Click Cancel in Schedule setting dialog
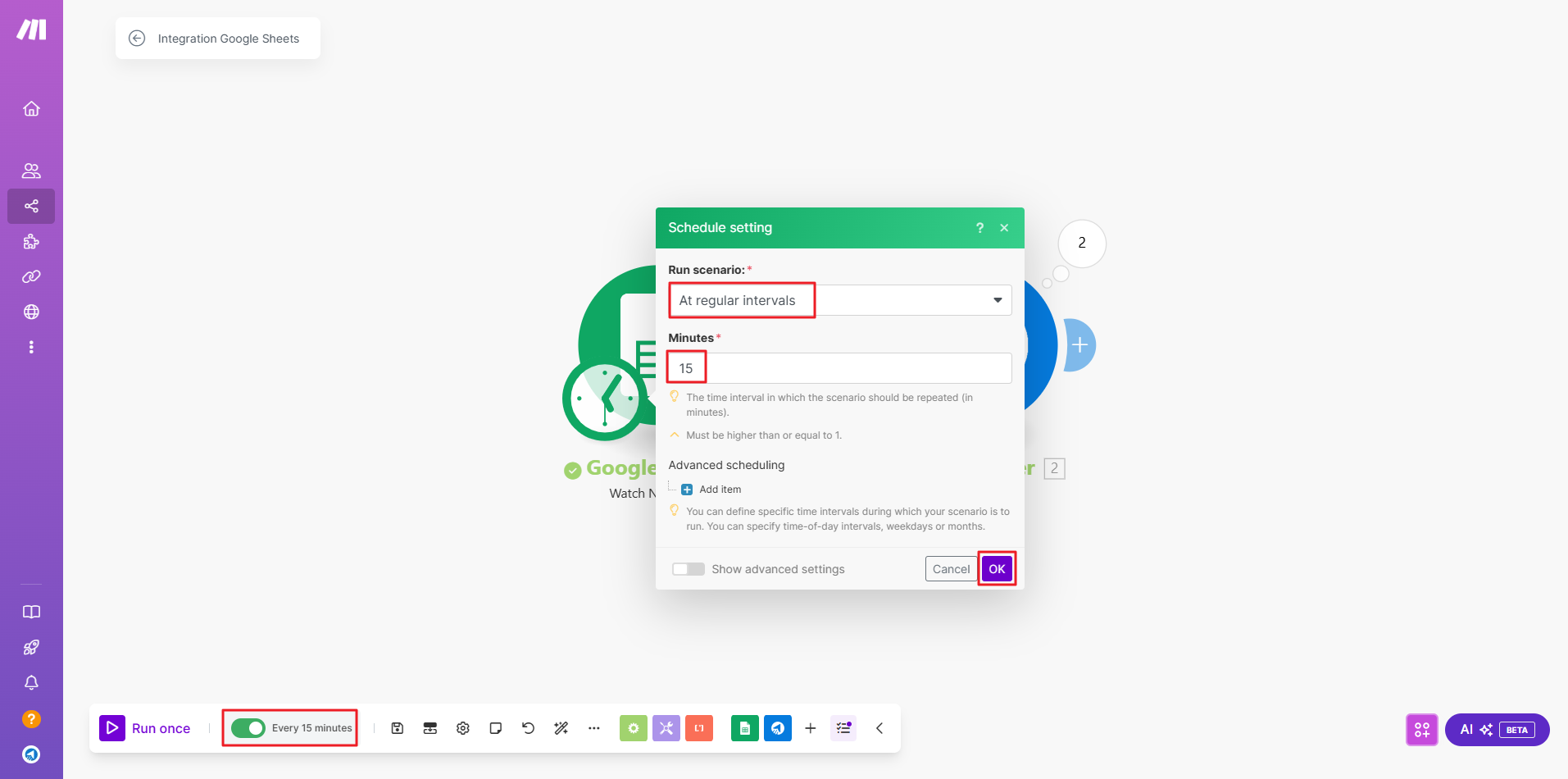 click(951, 569)
